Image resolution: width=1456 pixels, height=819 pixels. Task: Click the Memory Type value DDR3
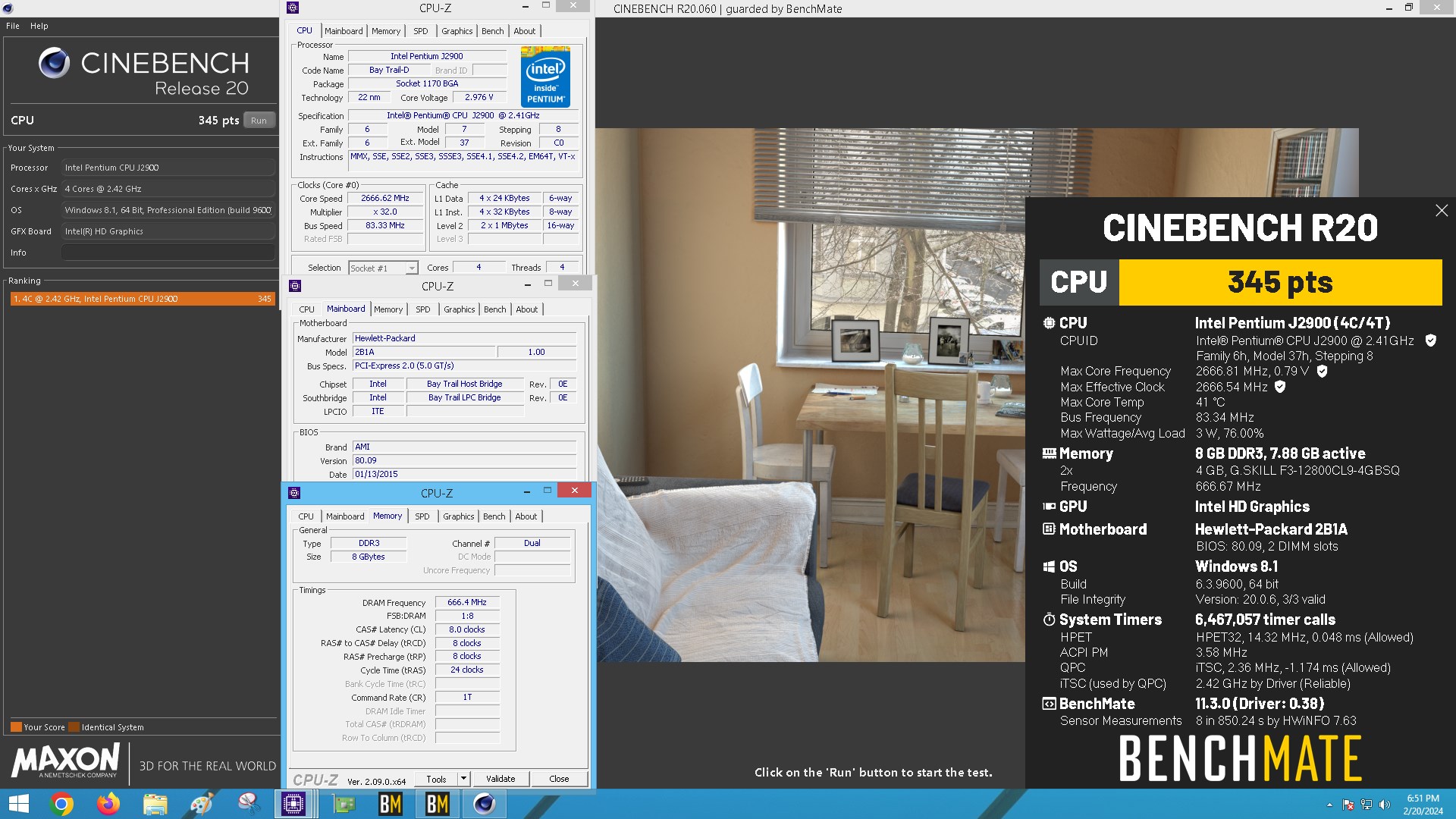click(369, 544)
